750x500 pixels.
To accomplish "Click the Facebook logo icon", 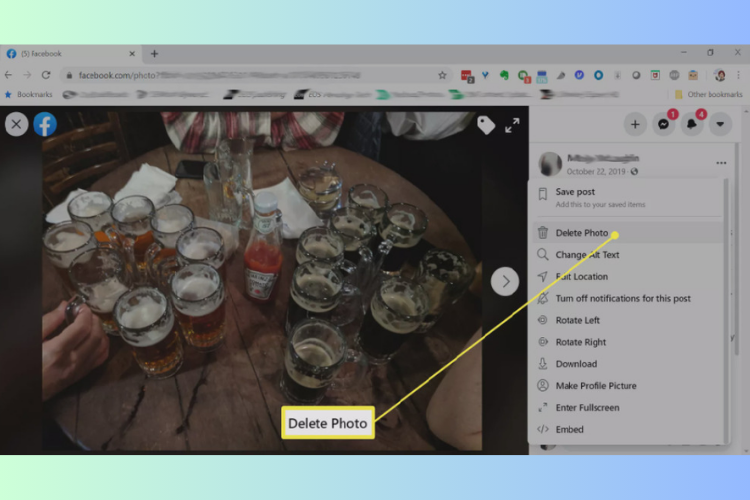I will [x=45, y=124].
